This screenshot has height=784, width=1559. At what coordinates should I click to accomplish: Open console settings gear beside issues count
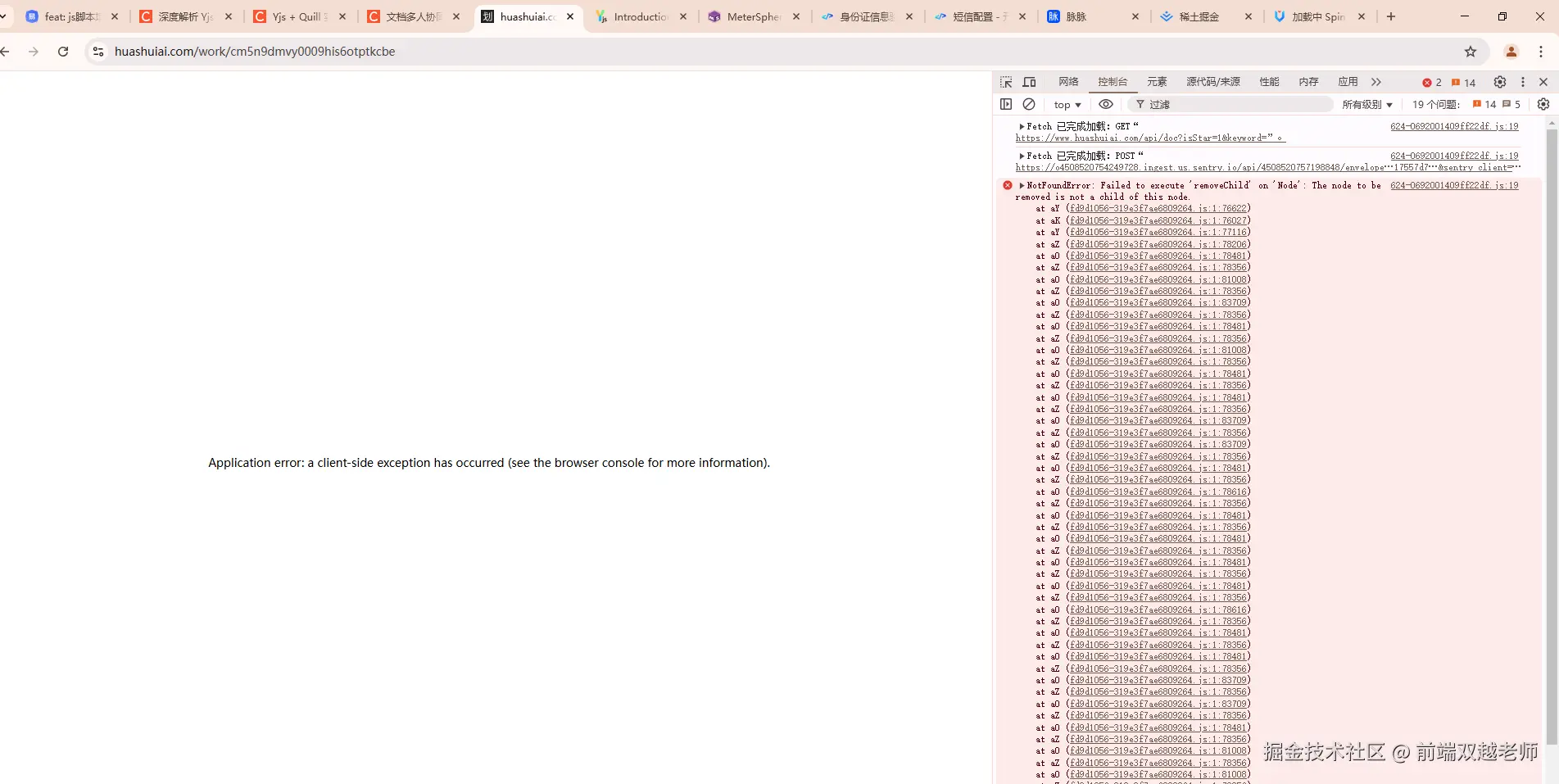click(1543, 104)
